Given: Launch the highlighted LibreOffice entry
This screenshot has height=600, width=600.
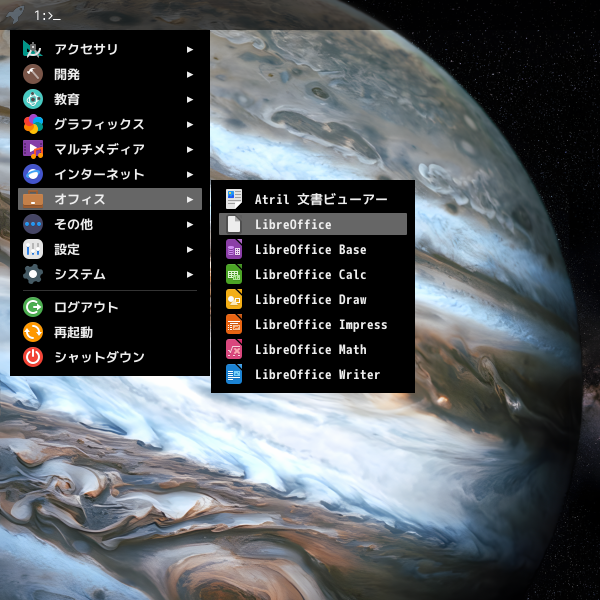Looking at the screenshot, I should tap(313, 224).
